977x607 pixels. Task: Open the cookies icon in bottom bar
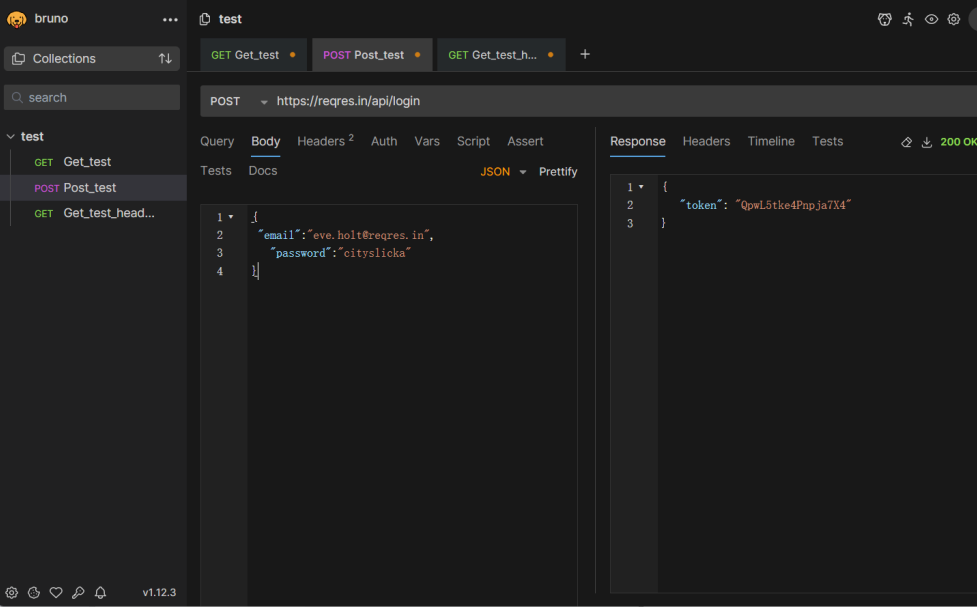(34, 593)
